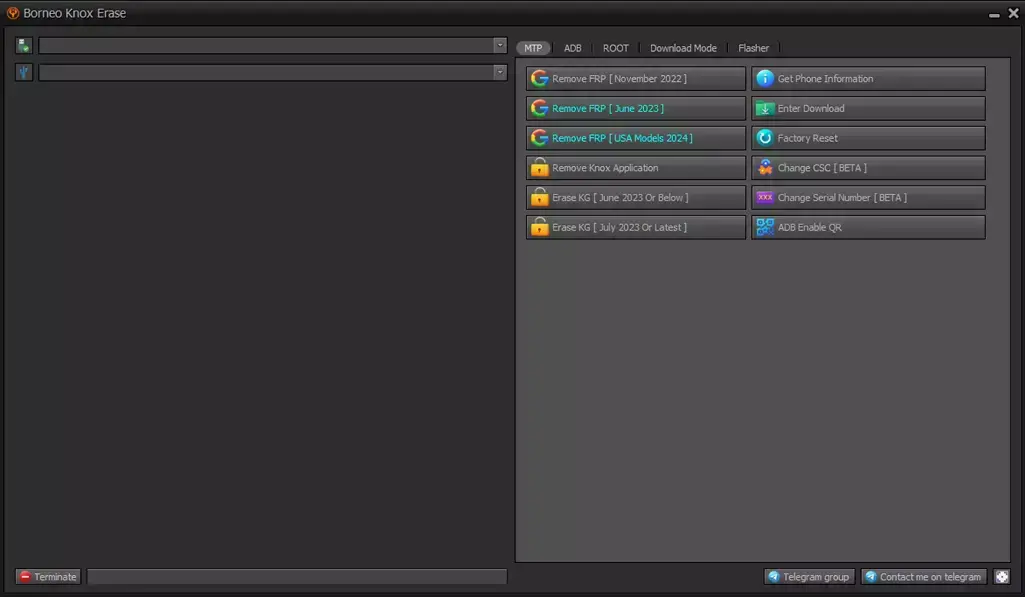This screenshot has height=597, width=1025.
Task: Go to the Flasher tab
Action: click(x=754, y=48)
